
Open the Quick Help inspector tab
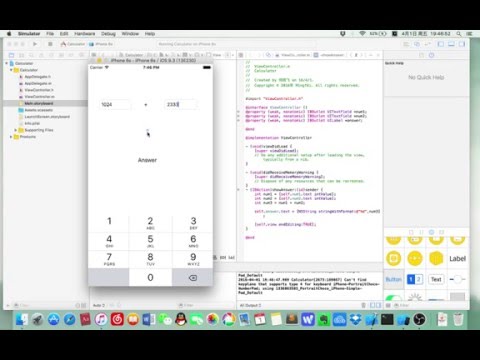[x=431, y=55]
